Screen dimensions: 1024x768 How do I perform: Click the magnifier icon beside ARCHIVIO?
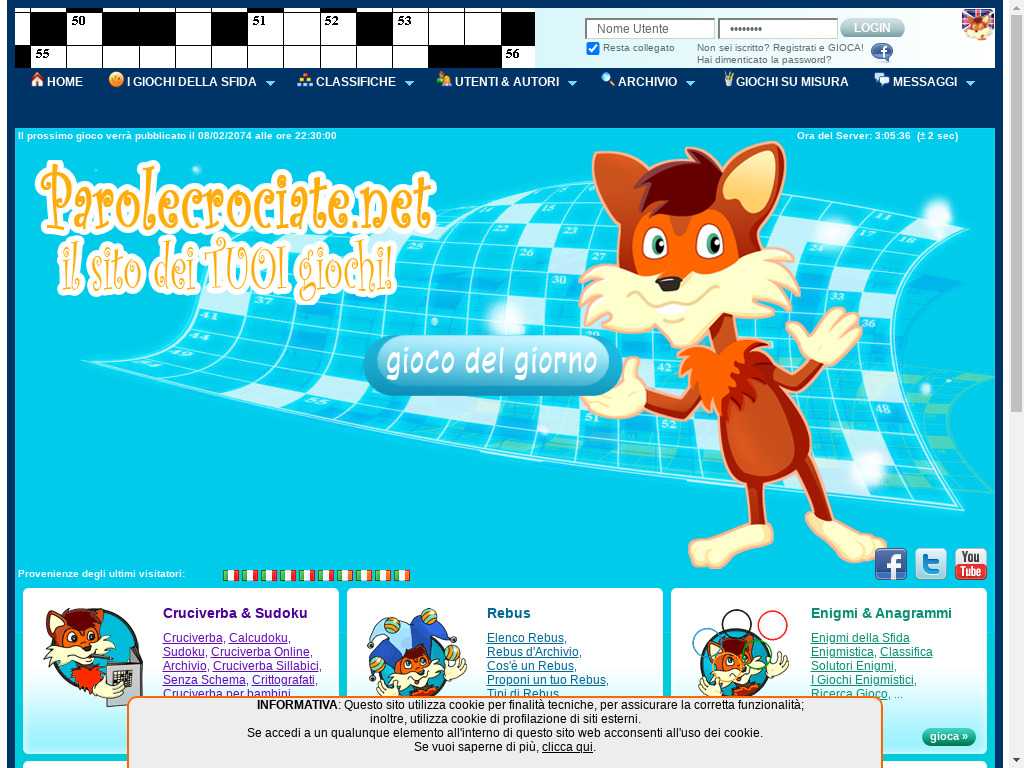point(608,80)
